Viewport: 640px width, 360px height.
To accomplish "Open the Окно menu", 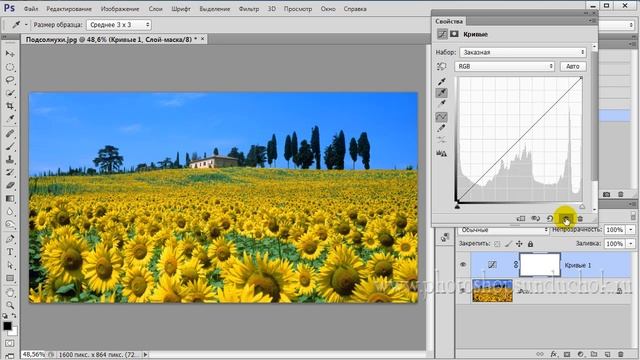I will (328, 9).
